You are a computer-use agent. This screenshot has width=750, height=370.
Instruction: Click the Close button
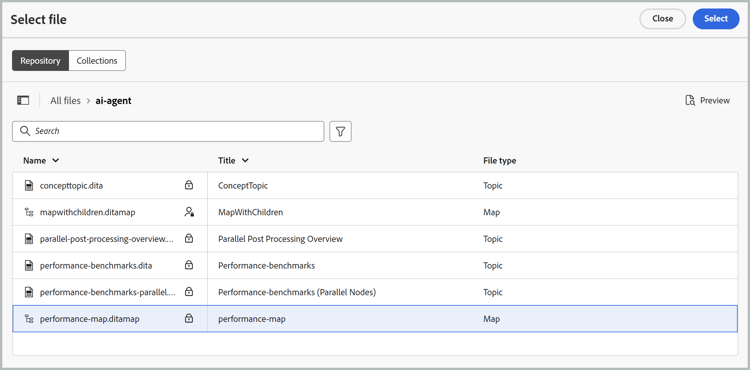click(x=662, y=19)
